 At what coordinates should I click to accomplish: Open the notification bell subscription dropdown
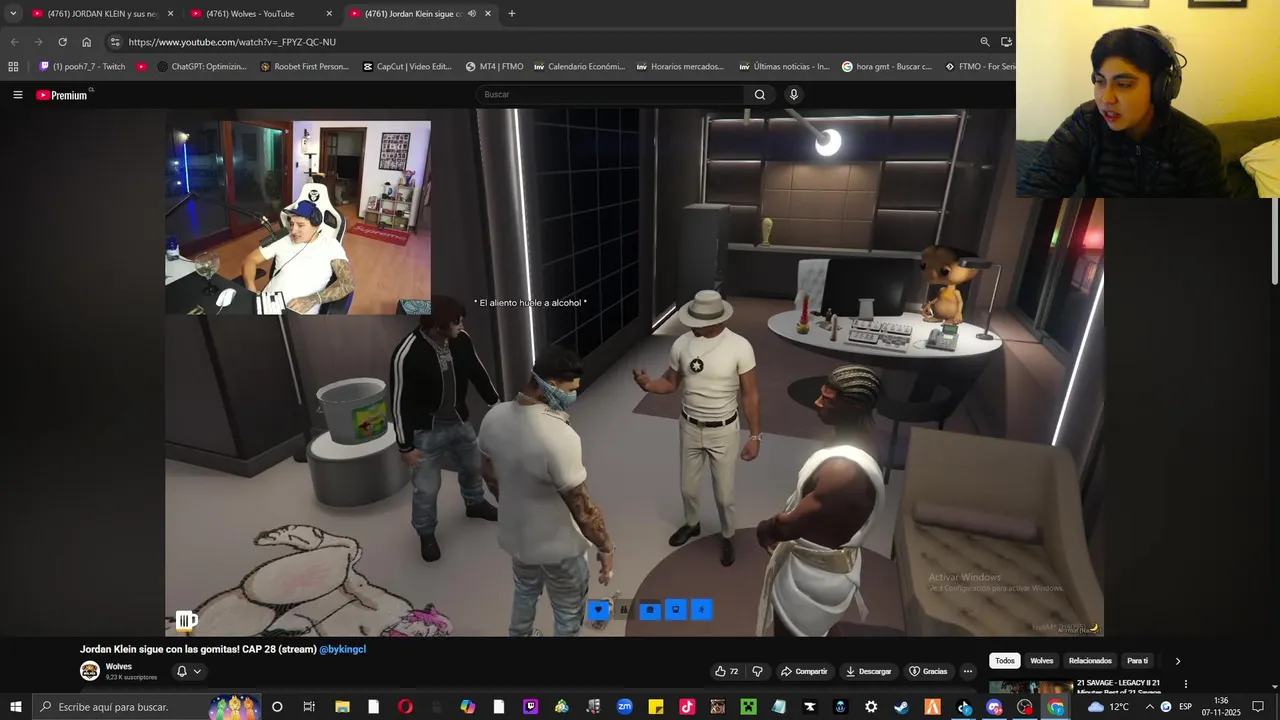189,671
